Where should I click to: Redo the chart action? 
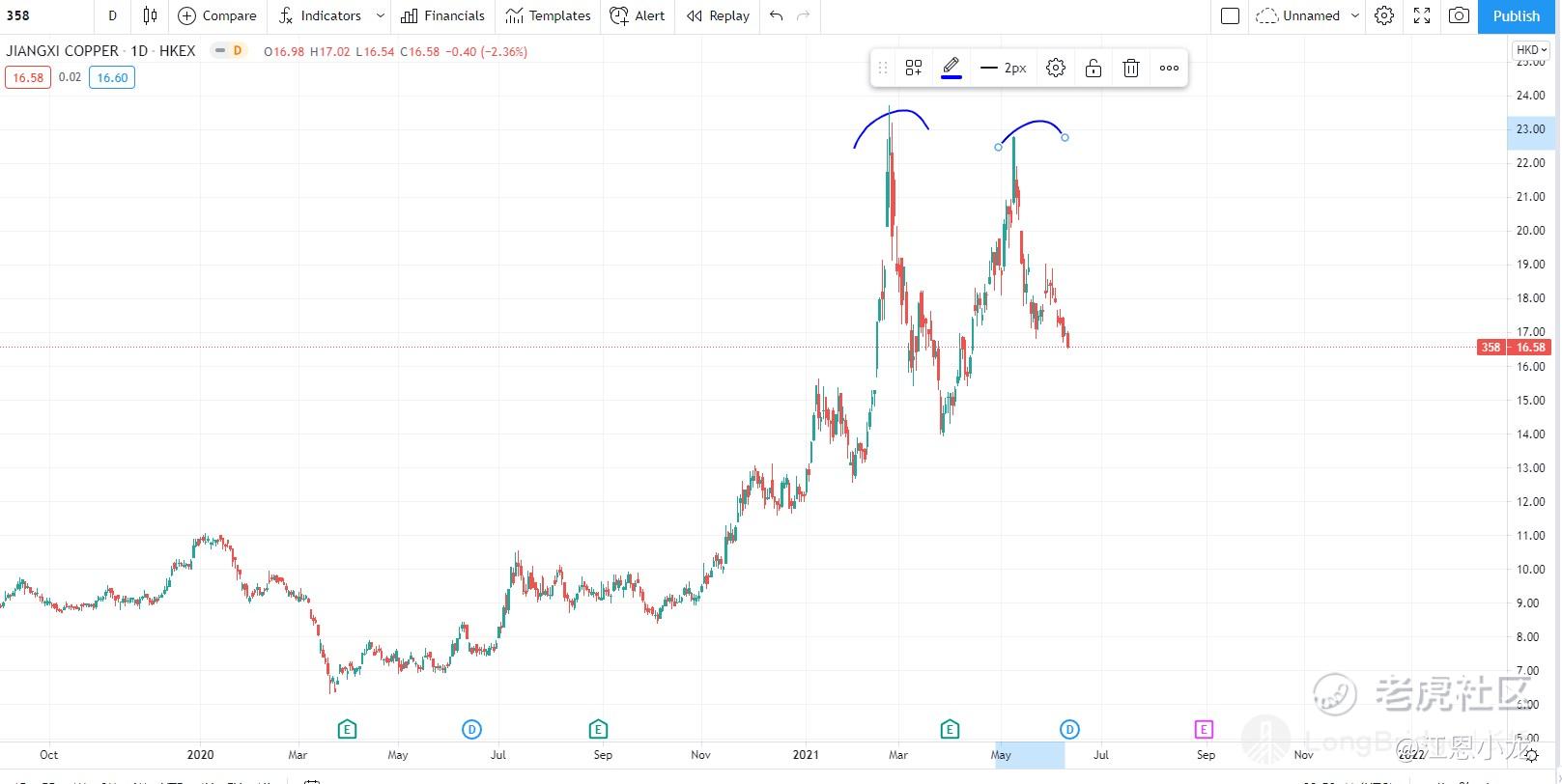point(804,15)
